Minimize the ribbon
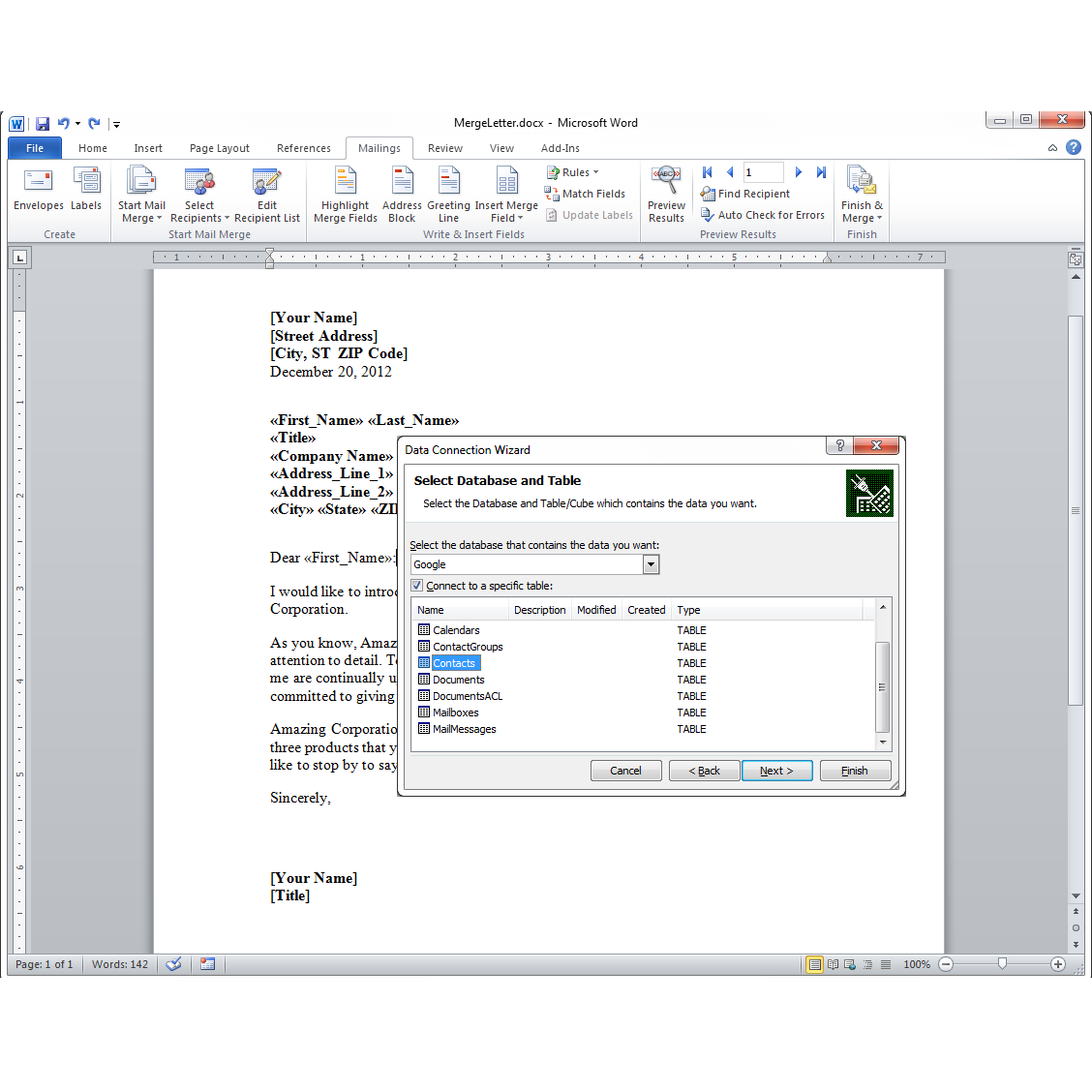The image size is (1092, 1092). pyautogui.click(x=1052, y=148)
